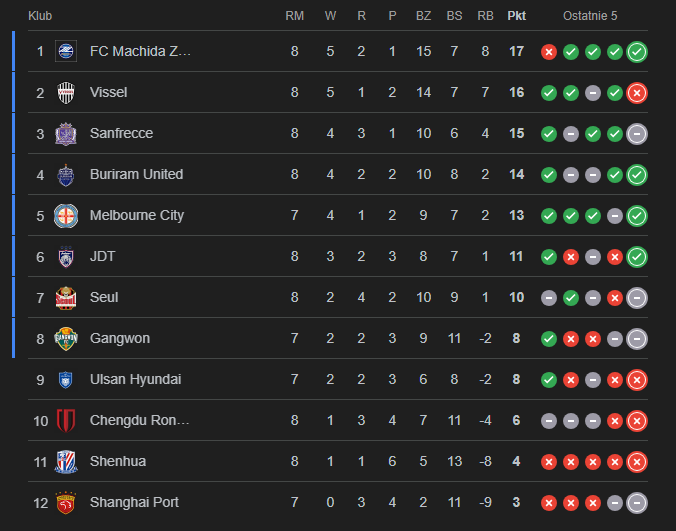Click the Shenhua club crest icon
Screen dimensions: 676x531
tap(67, 461)
